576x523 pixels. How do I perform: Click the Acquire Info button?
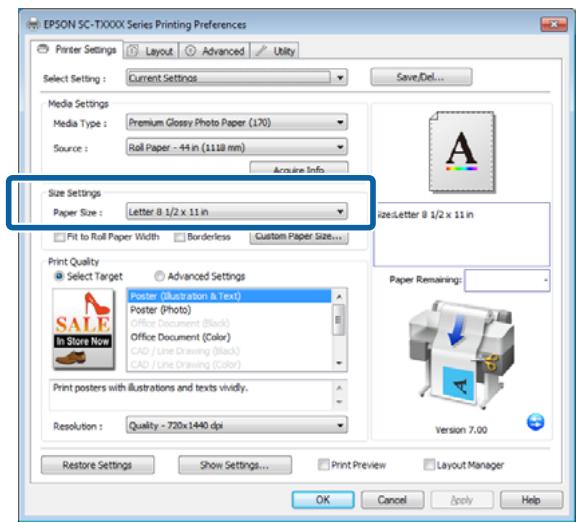tap(299, 168)
